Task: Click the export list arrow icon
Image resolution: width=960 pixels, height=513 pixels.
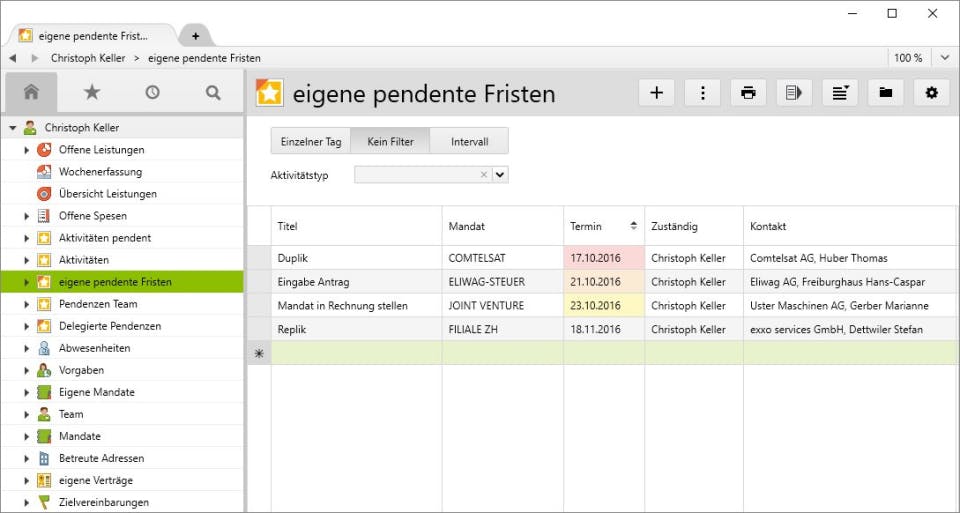Action: pyautogui.click(x=794, y=93)
